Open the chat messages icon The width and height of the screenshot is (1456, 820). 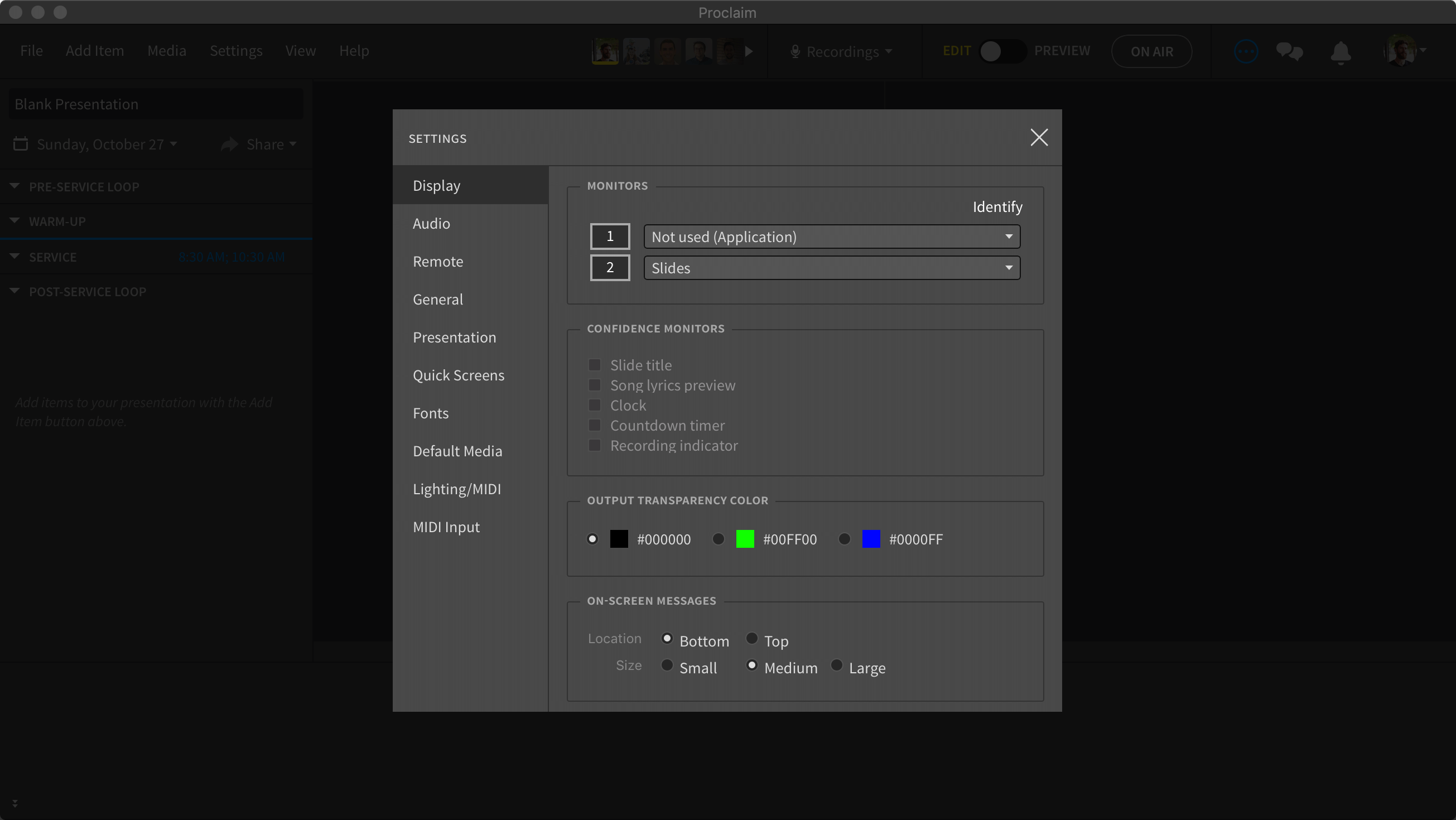[1289, 51]
